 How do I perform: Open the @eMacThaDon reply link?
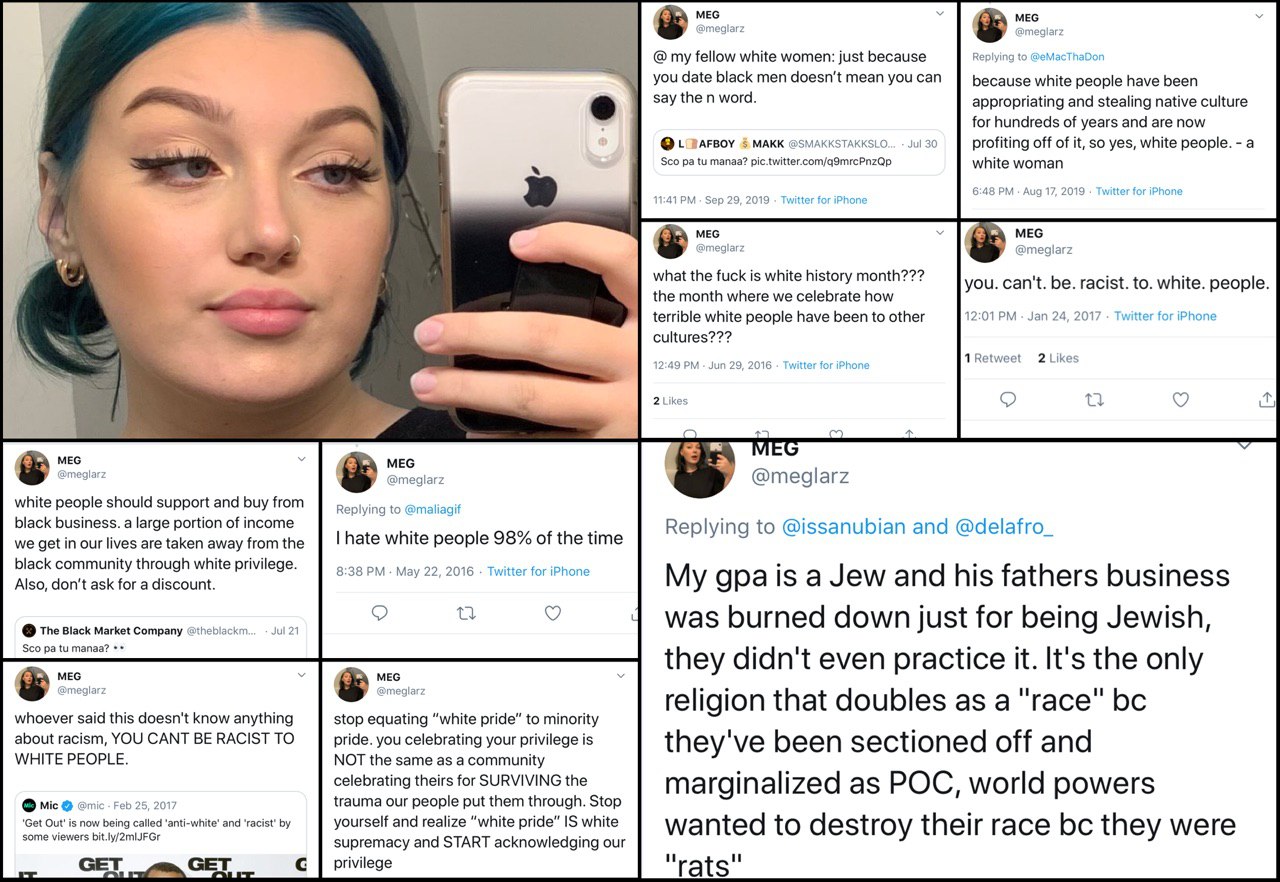click(1068, 57)
